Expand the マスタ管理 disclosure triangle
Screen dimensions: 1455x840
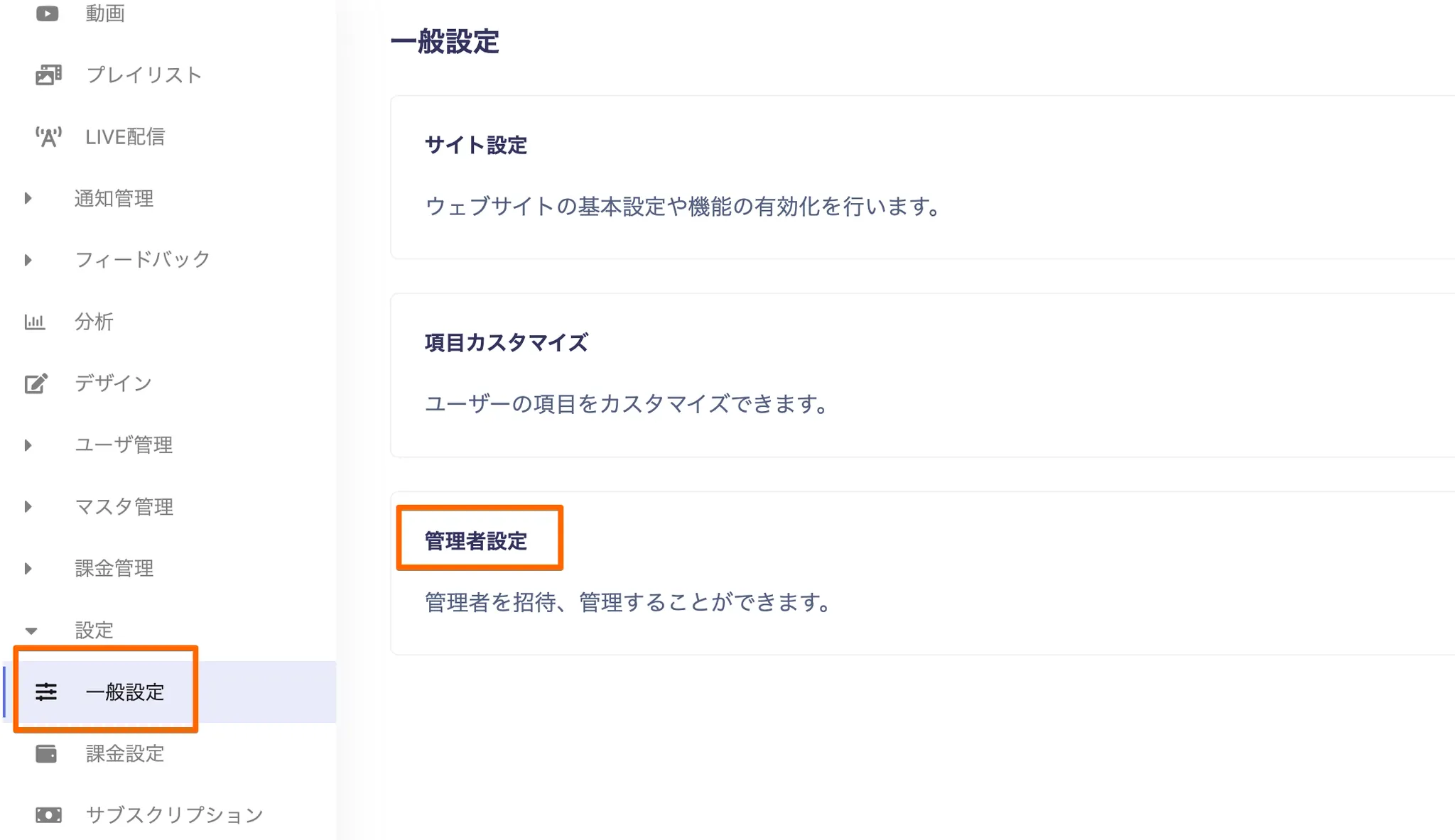click(28, 506)
